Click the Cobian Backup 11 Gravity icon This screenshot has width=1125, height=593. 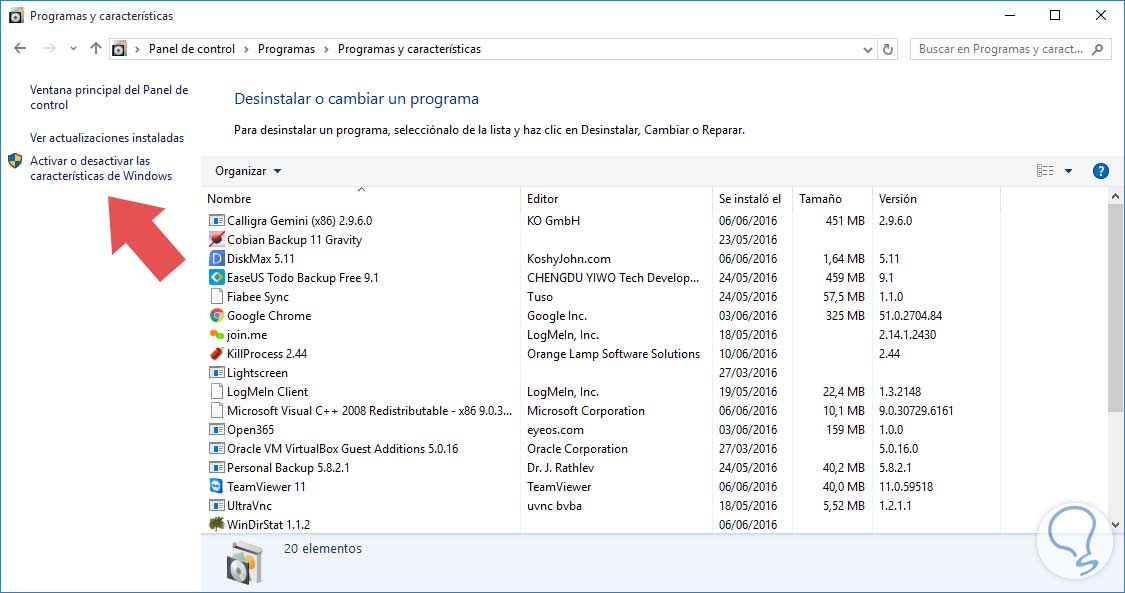coord(217,239)
